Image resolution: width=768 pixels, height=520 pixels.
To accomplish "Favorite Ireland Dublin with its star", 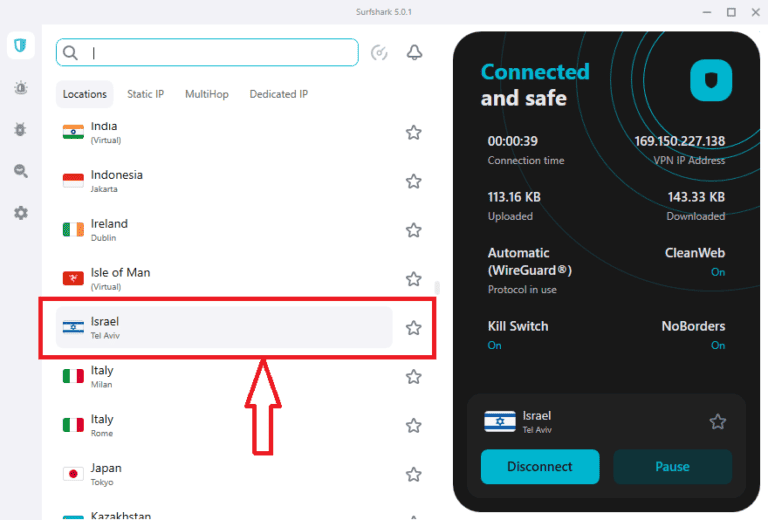I will 413,230.
